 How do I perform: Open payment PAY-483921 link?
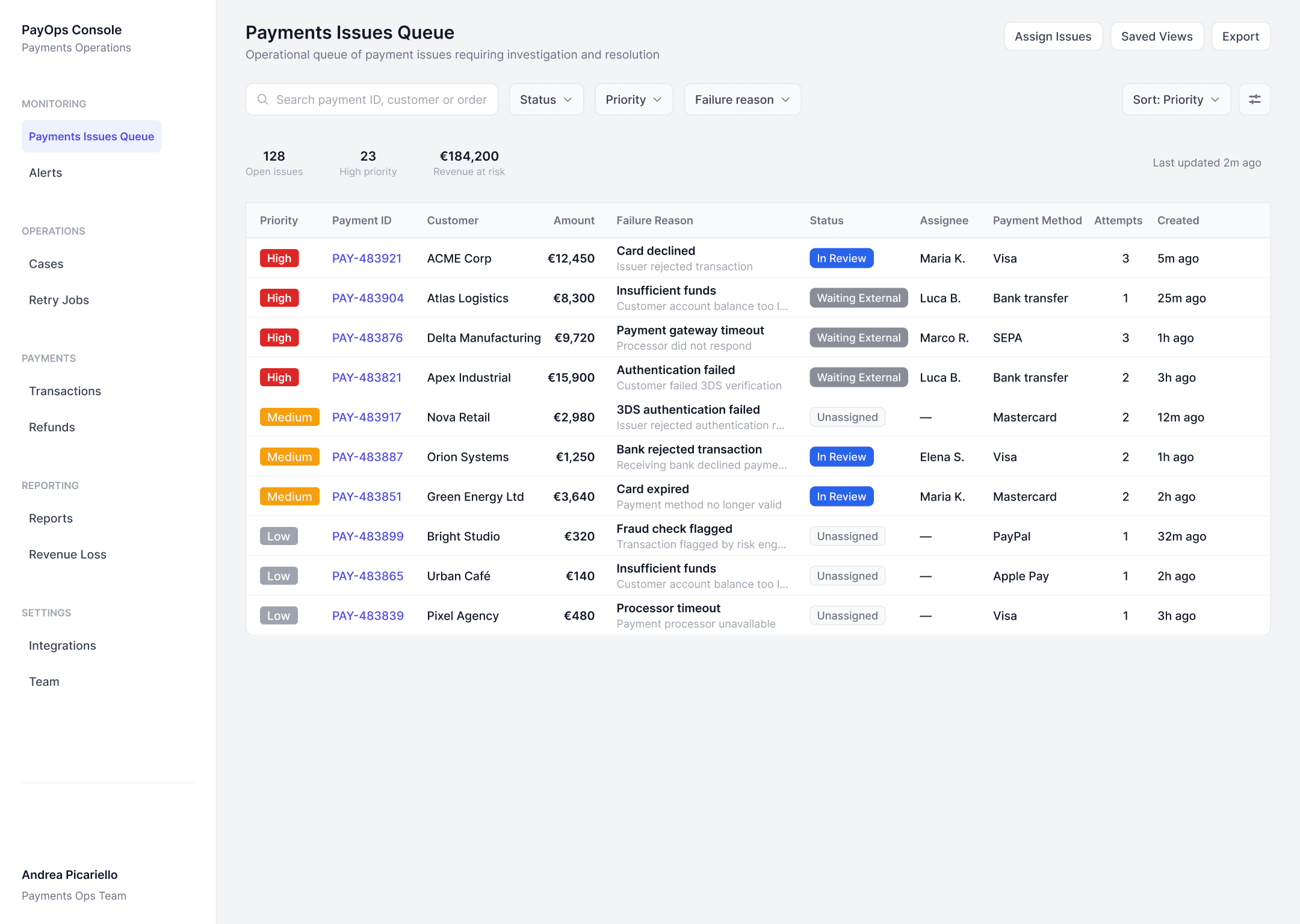[367, 258]
